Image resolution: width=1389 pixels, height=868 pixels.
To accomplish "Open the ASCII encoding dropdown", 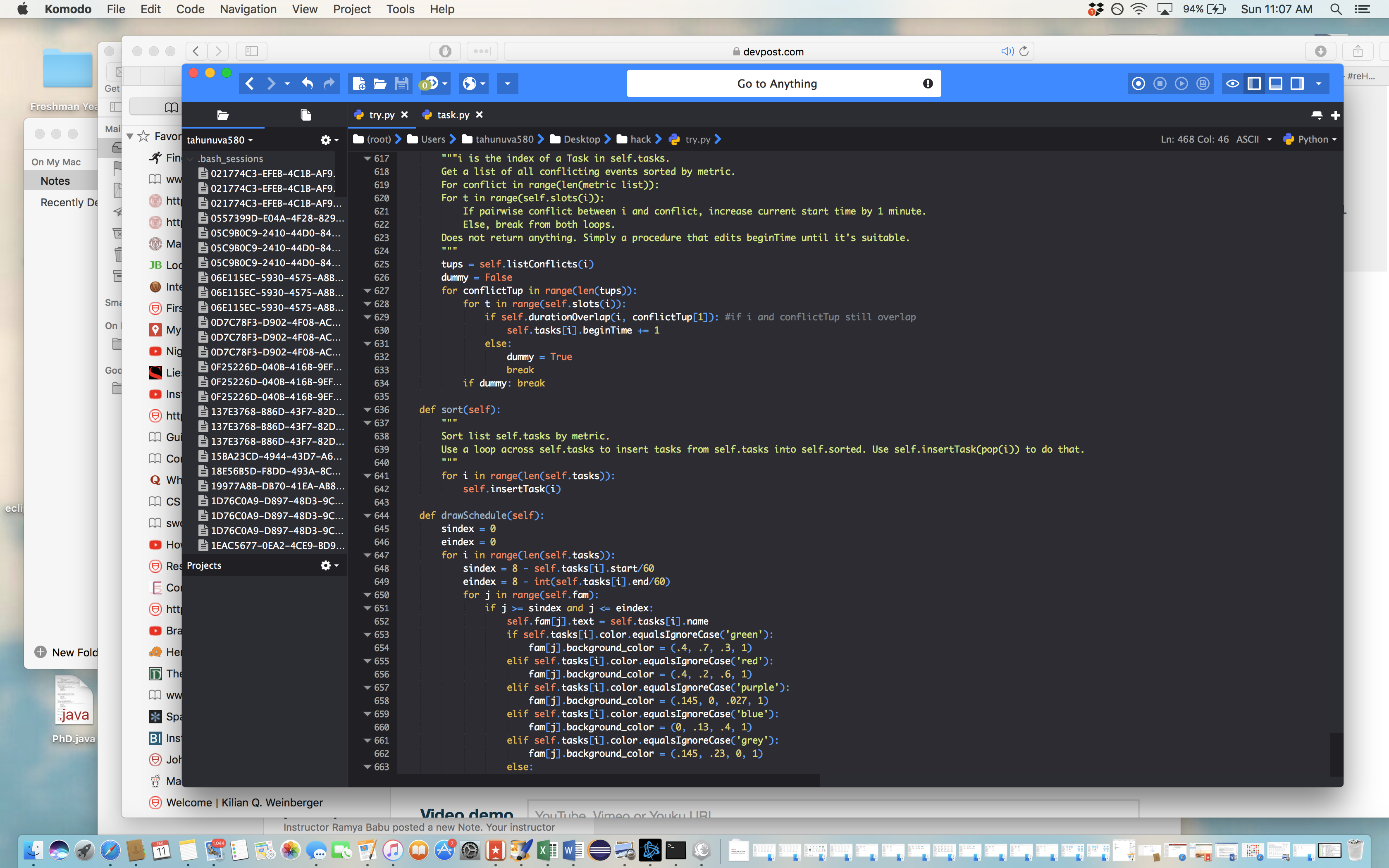I will [1255, 140].
